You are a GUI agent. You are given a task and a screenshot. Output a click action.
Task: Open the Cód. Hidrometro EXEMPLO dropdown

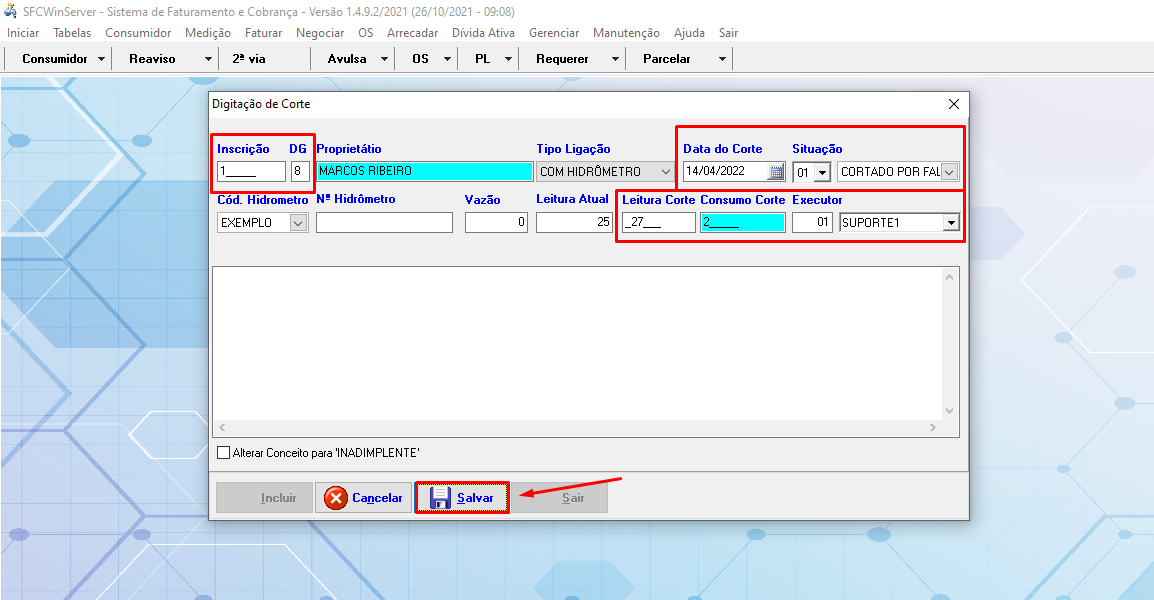(x=298, y=223)
